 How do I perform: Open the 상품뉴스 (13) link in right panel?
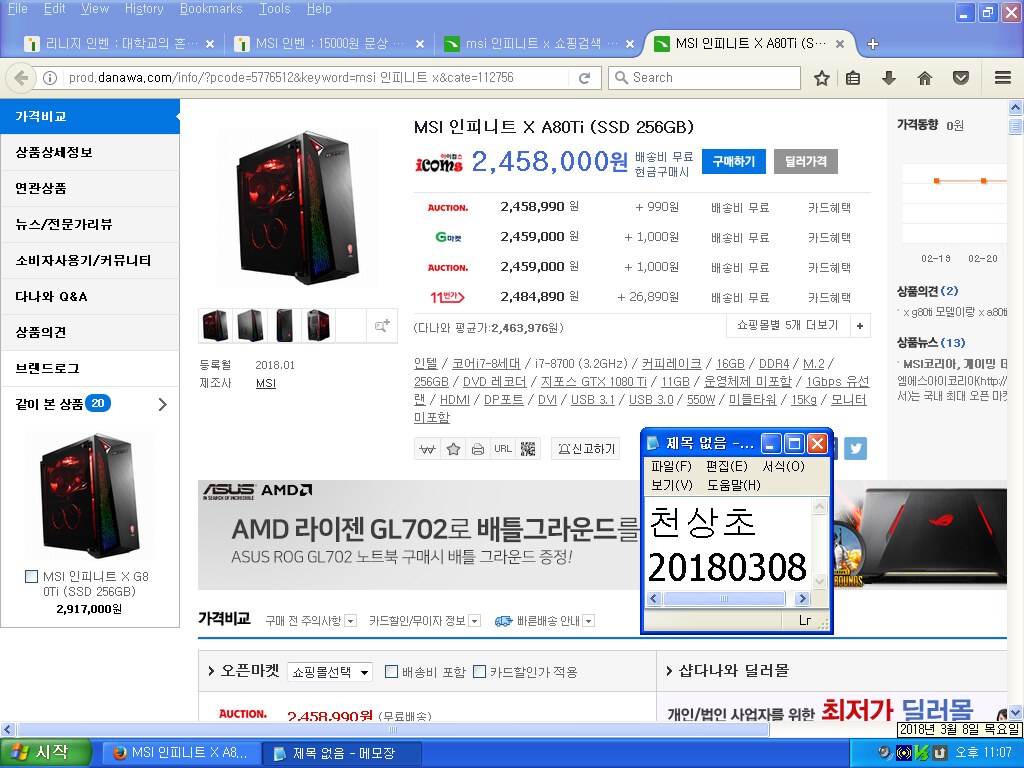click(931, 343)
